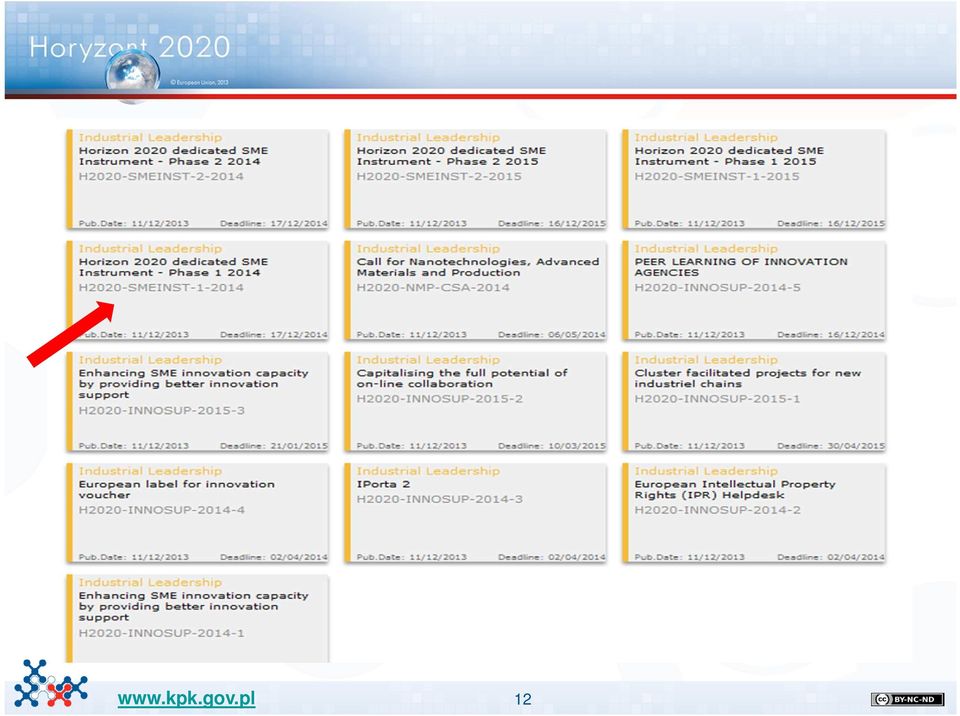Screen dimensions: 960x716
Task: Click 'Deadline: 16/12/2014' on Peer Learning card
Action: pos(831,335)
